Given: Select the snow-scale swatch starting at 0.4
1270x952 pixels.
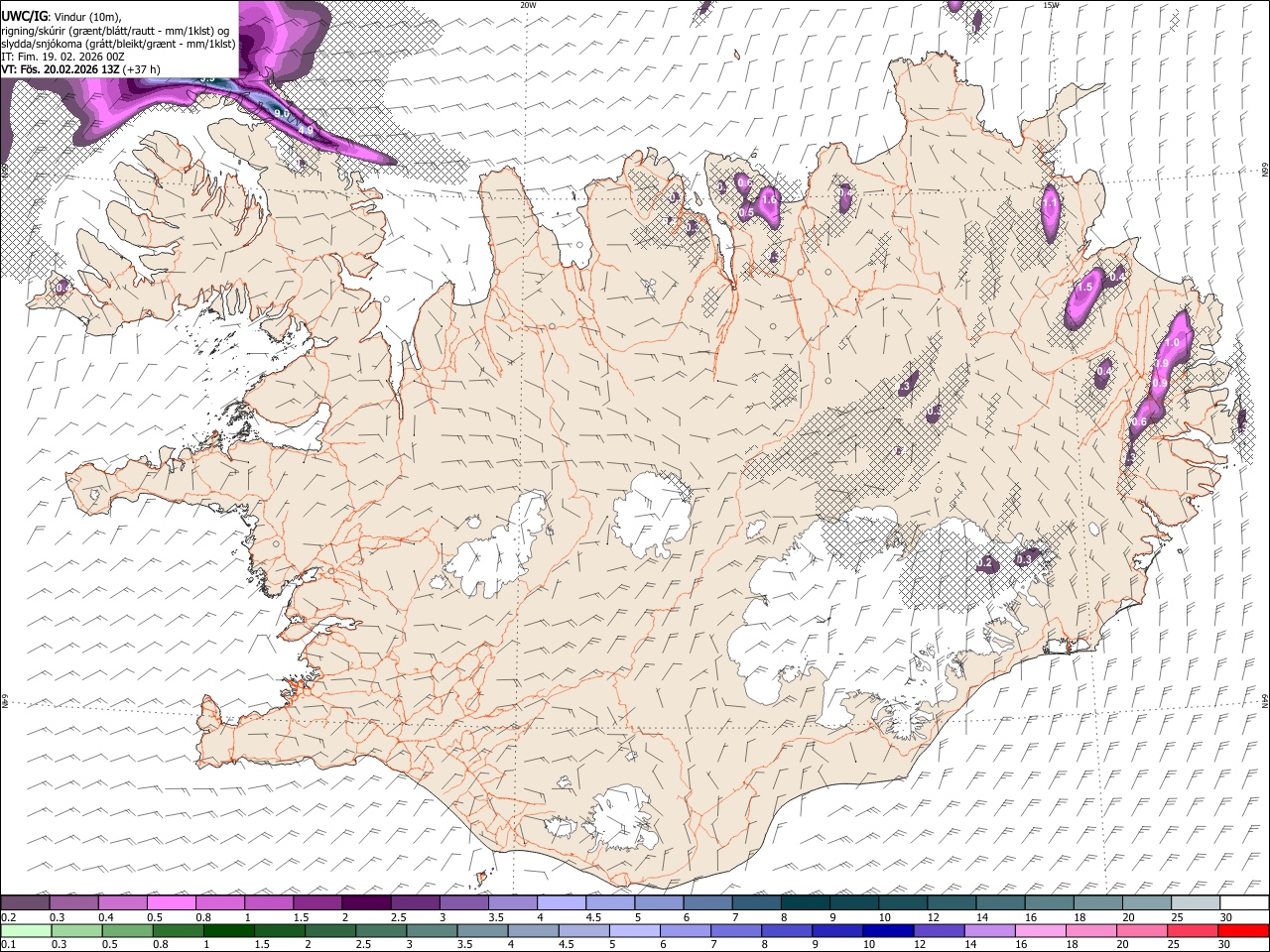Looking at the screenshot, I should coord(122,902).
